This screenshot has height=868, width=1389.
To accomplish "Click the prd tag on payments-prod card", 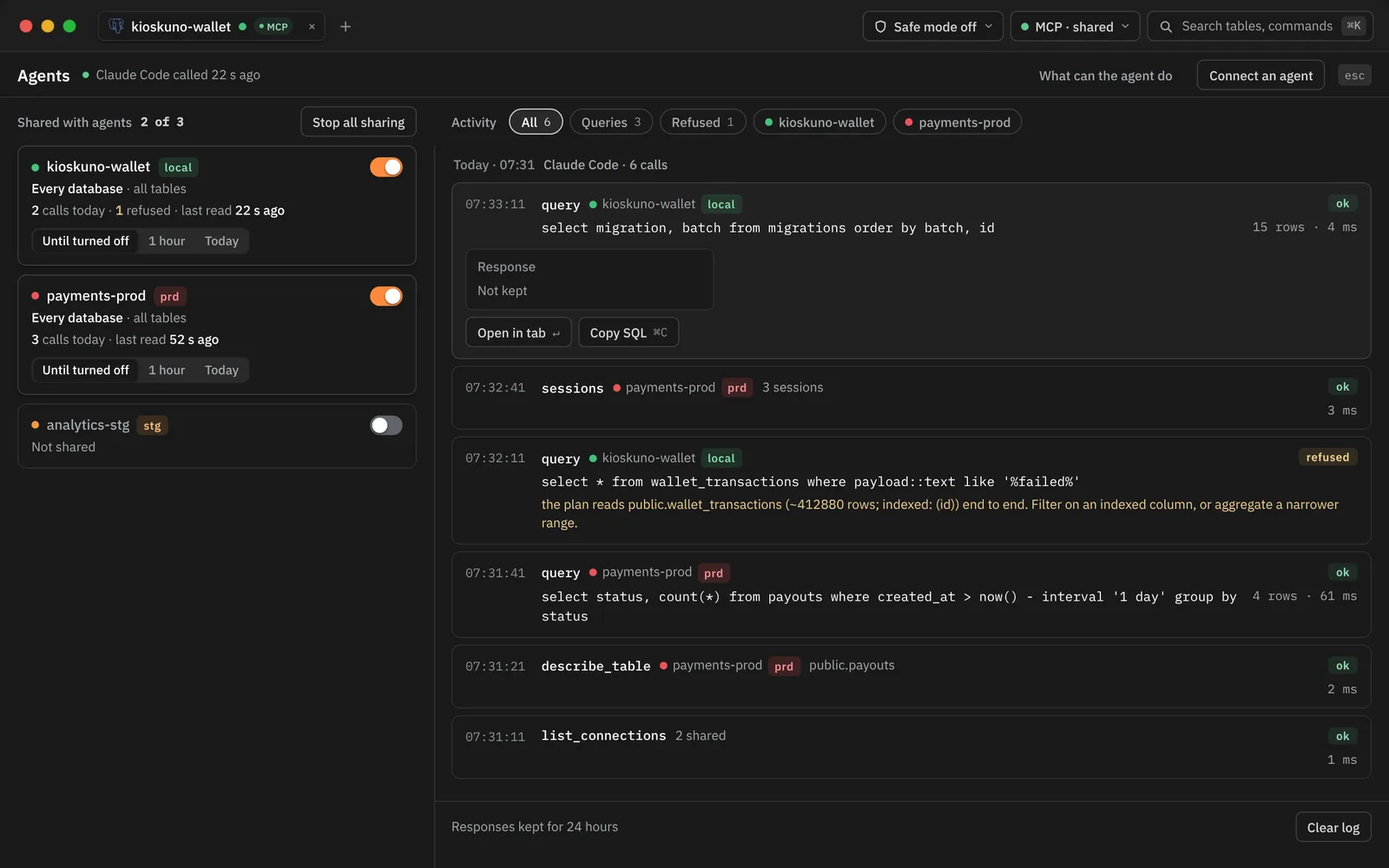I will tap(169, 297).
